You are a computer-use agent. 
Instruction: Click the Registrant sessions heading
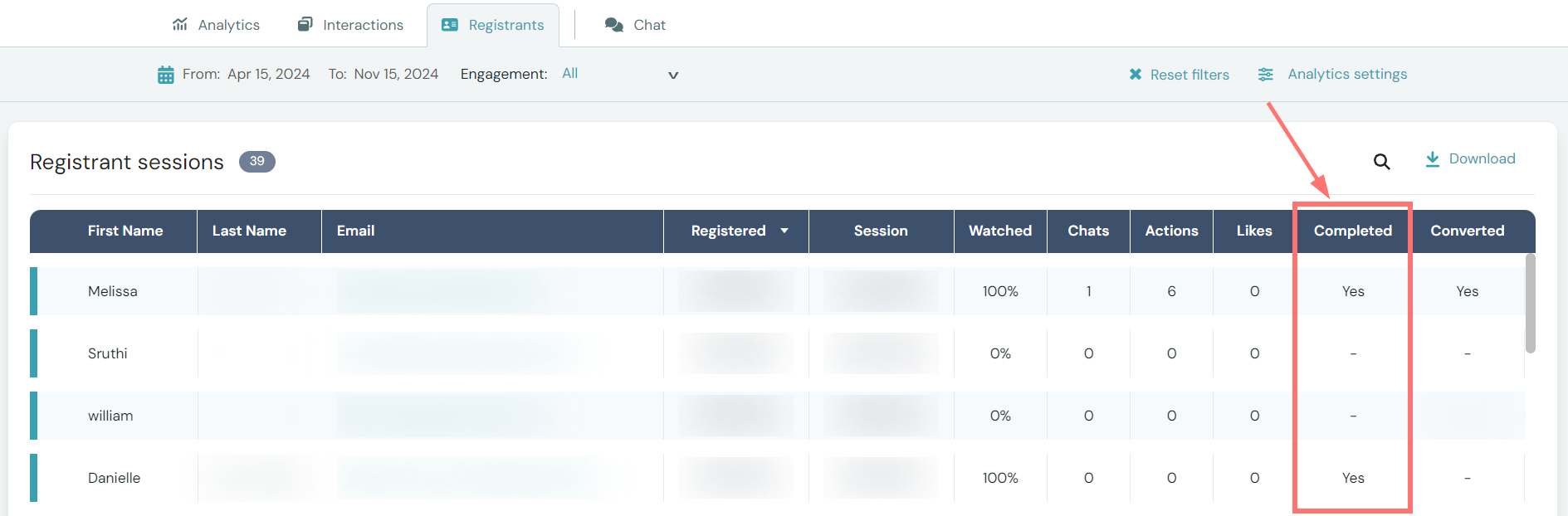127,162
